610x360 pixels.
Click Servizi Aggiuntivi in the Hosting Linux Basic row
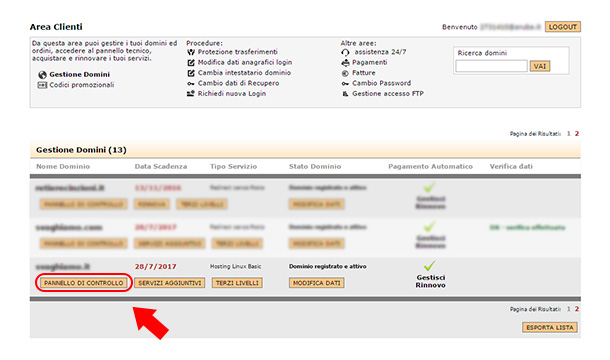click(x=170, y=283)
